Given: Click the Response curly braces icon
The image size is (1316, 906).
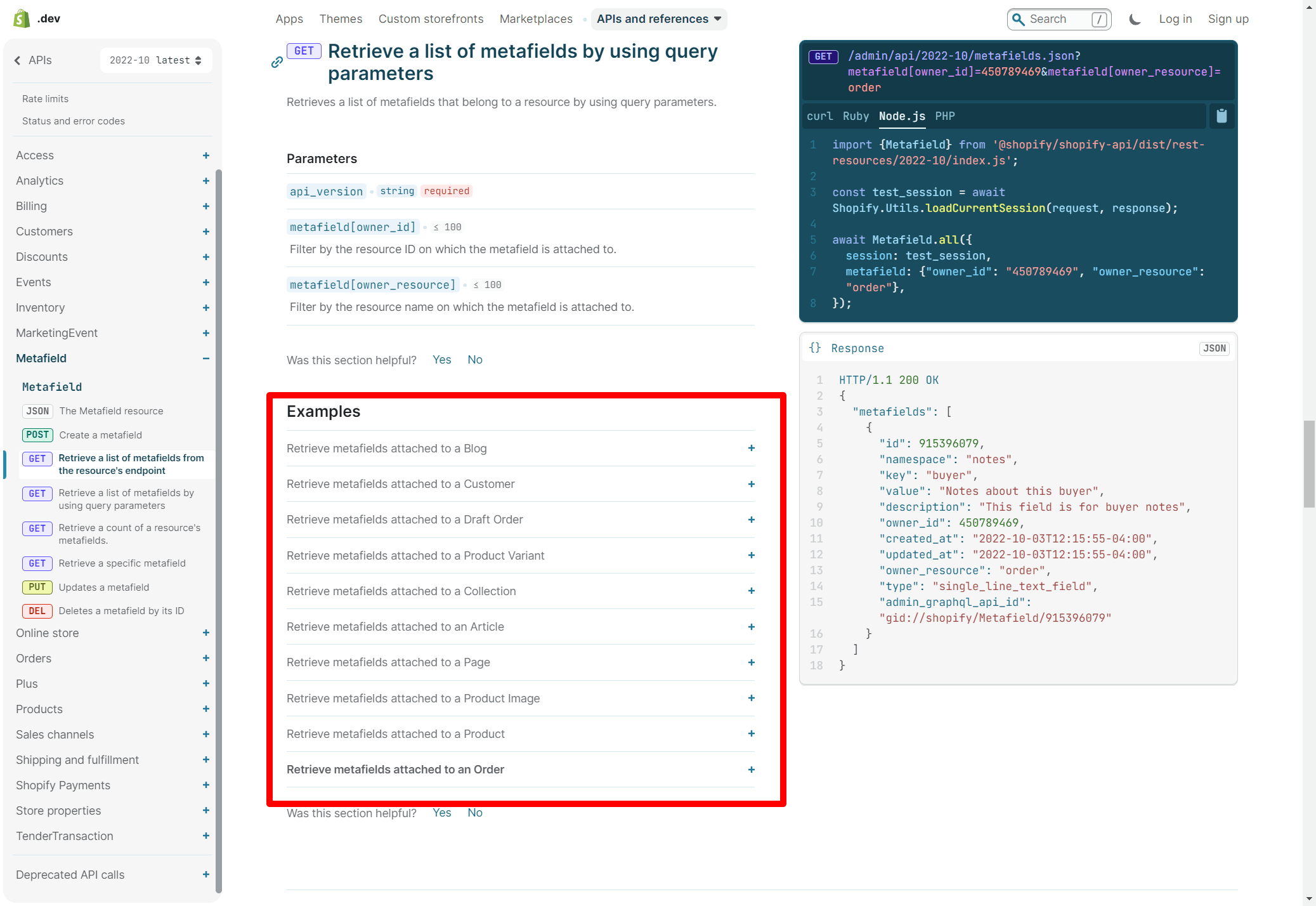Looking at the screenshot, I should point(815,348).
